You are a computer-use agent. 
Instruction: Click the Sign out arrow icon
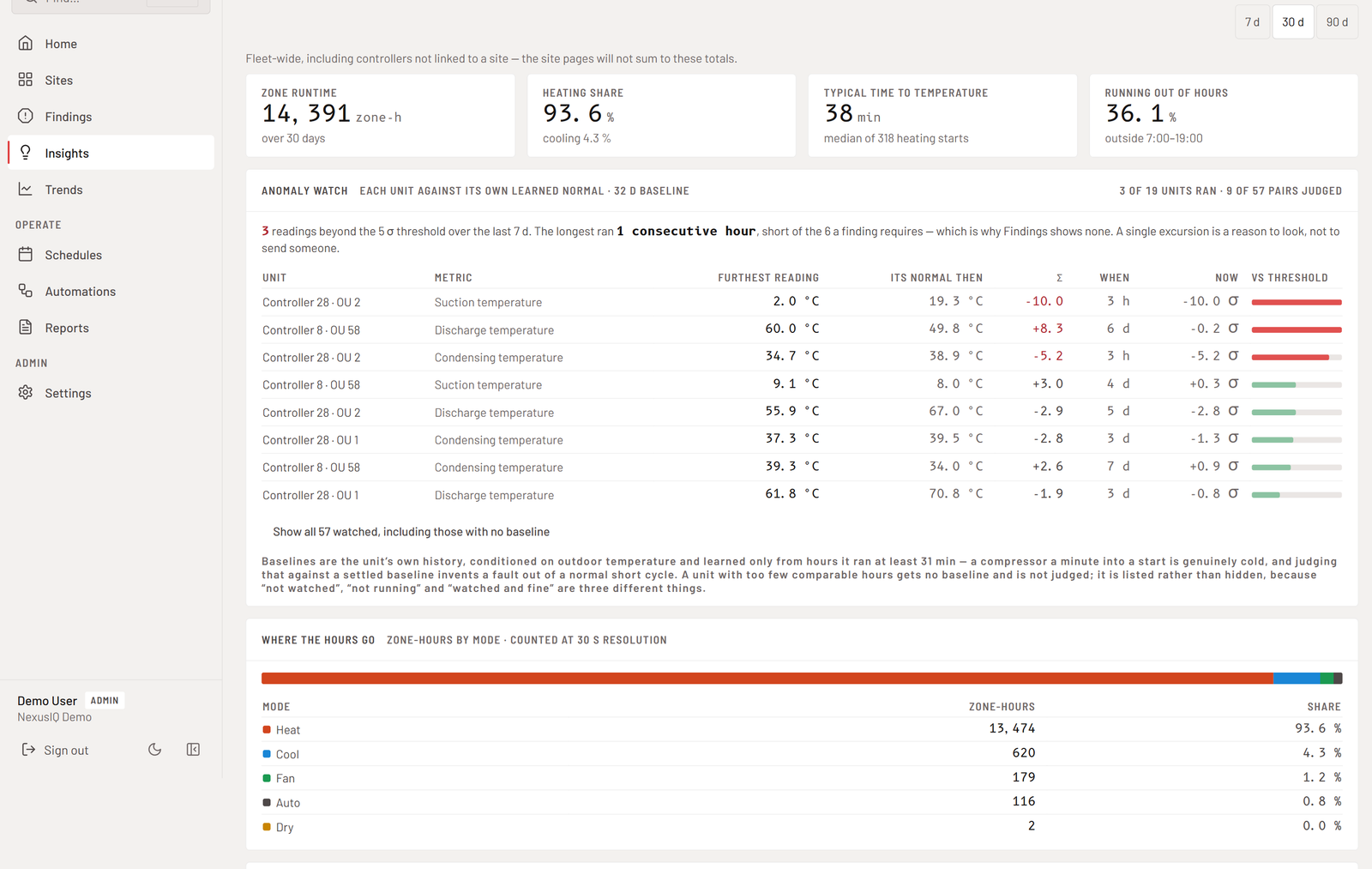pyautogui.click(x=28, y=750)
